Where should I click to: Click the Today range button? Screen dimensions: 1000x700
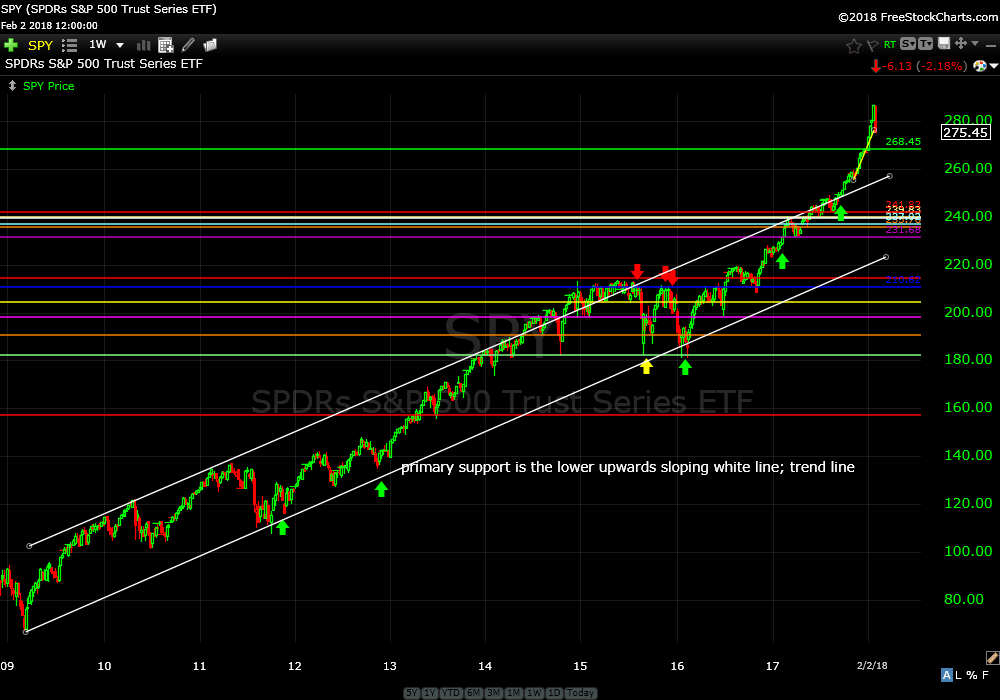pyautogui.click(x=581, y=693)
